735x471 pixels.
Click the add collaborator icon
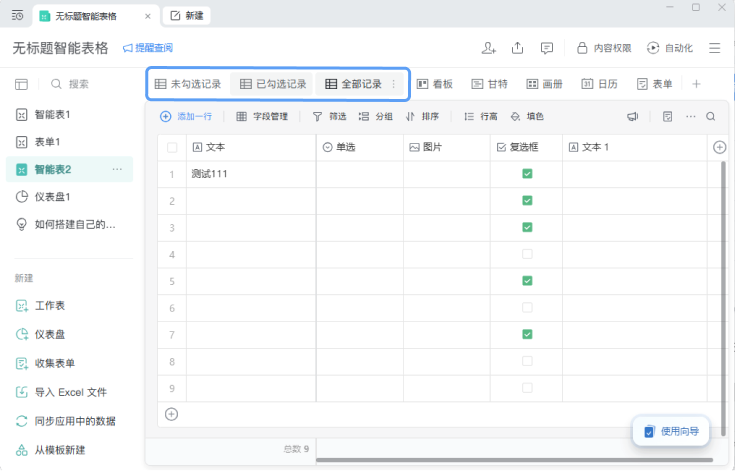tap(488, 48)
